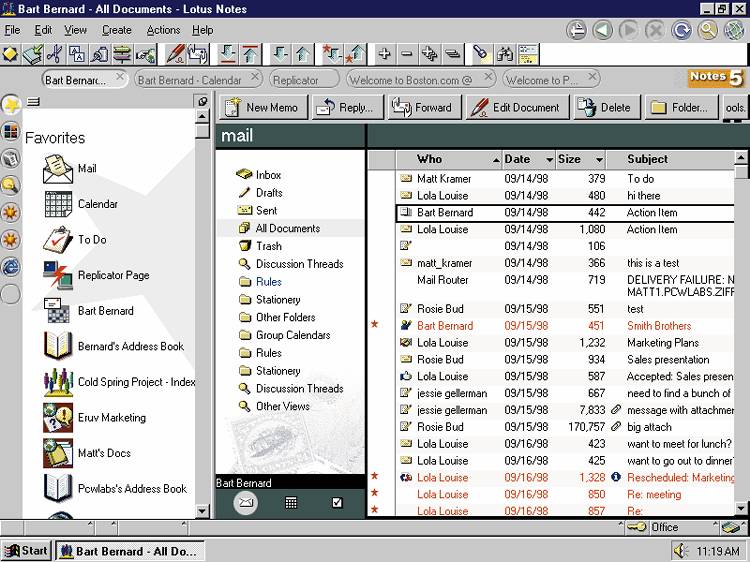Select the Marketing Plans message
The width and height of the screenshot is (750, 562).
pyautogui.click(x=552, y=342)
